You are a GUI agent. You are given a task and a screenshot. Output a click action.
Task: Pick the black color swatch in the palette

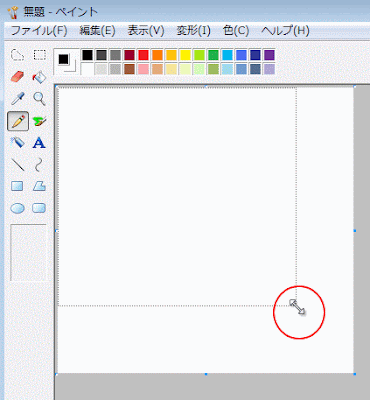tap(87, 55)
